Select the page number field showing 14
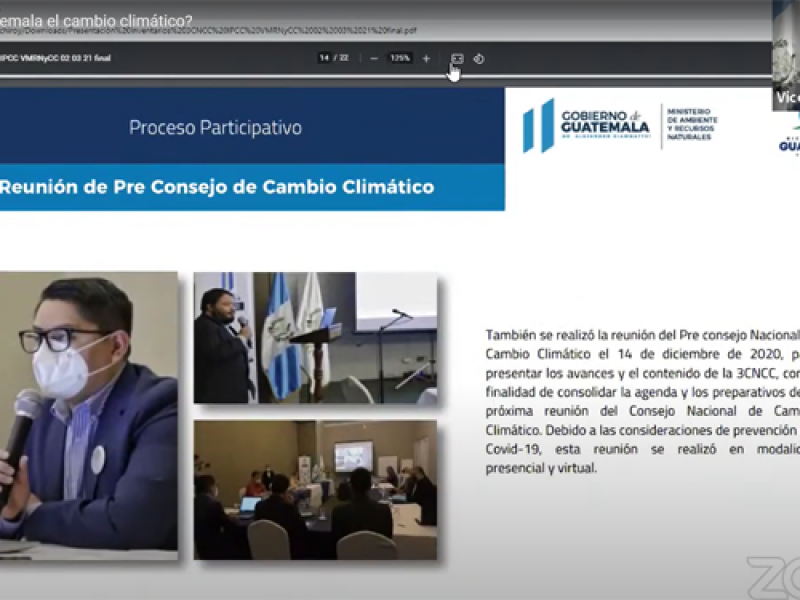The height and width of the screenshot is (600, 800). pos(324,58)
